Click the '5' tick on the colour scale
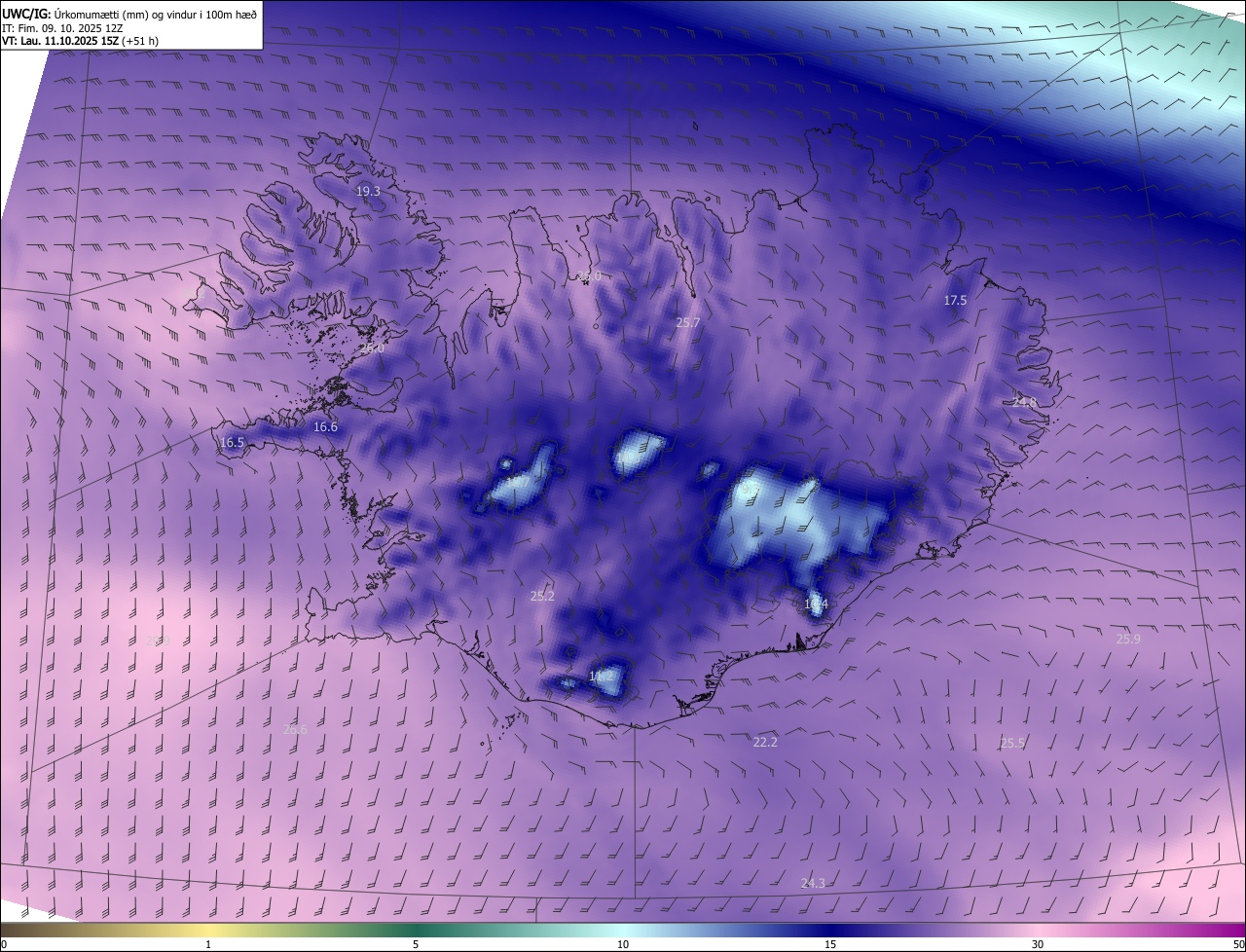 tap(416, 944)
